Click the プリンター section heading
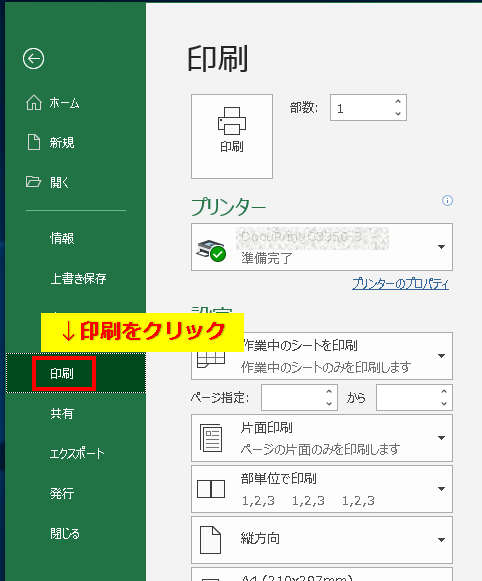The height and width of the screenshot is (581, 482). (x=228, y=206)
